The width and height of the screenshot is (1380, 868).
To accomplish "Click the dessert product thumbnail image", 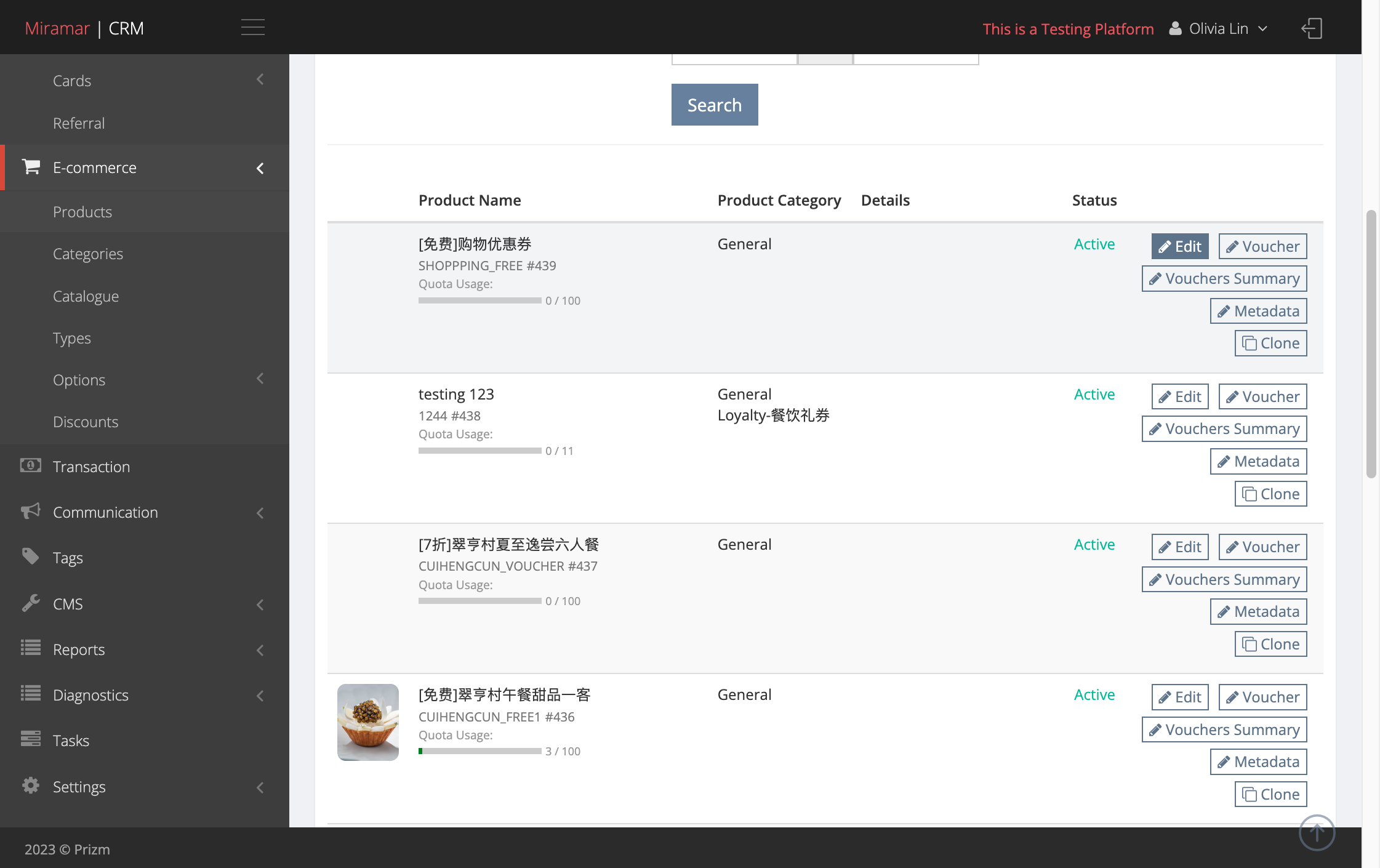I will [x=368, y=722].
